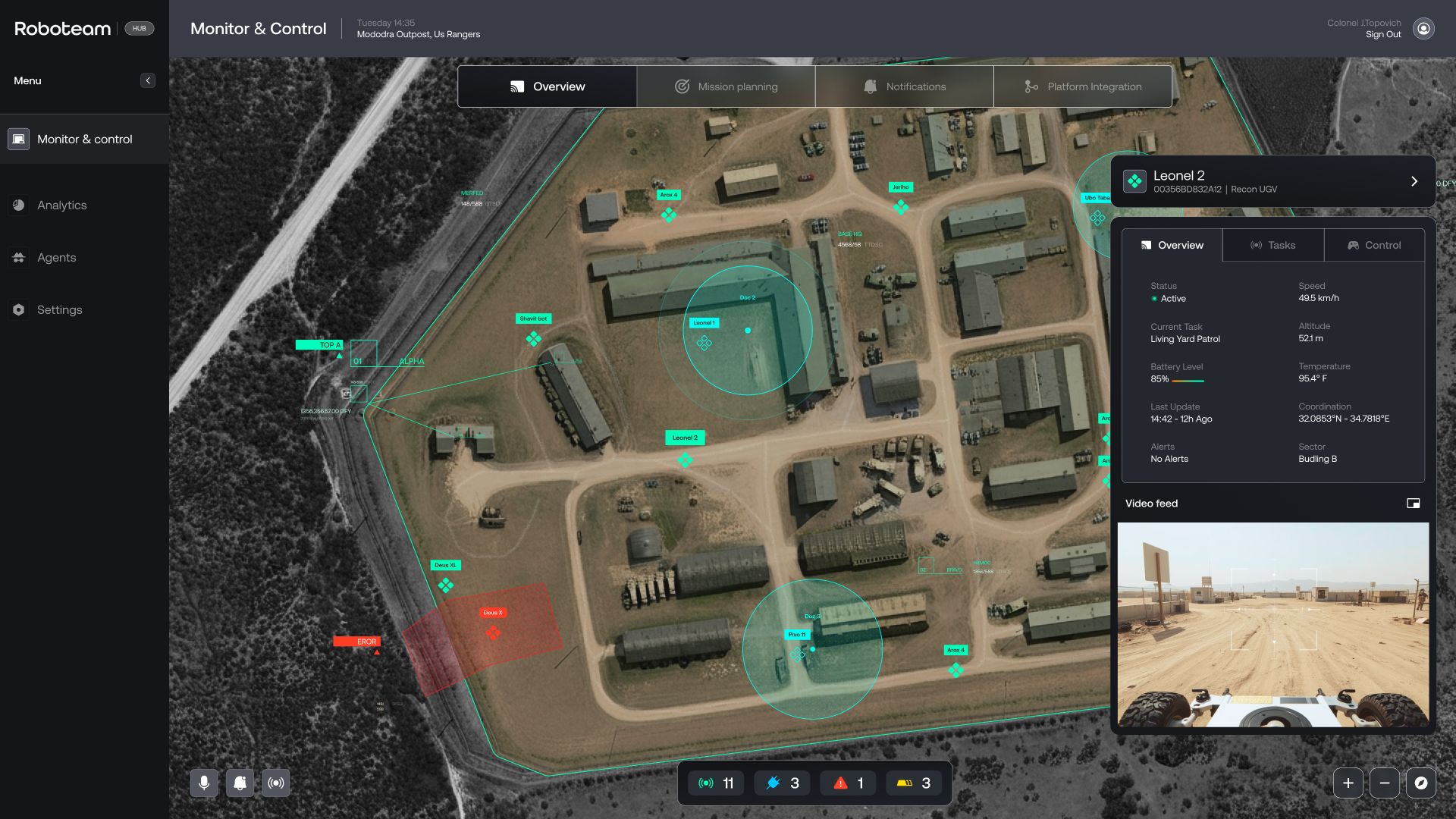Open the HUB badge selector
The image size is (1456, 819).
139,29
